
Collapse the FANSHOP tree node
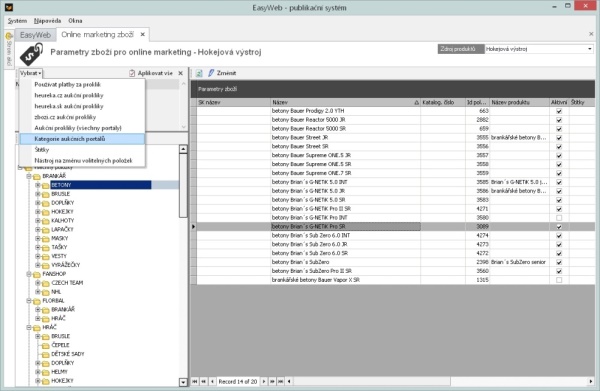[x=29, y=274]
